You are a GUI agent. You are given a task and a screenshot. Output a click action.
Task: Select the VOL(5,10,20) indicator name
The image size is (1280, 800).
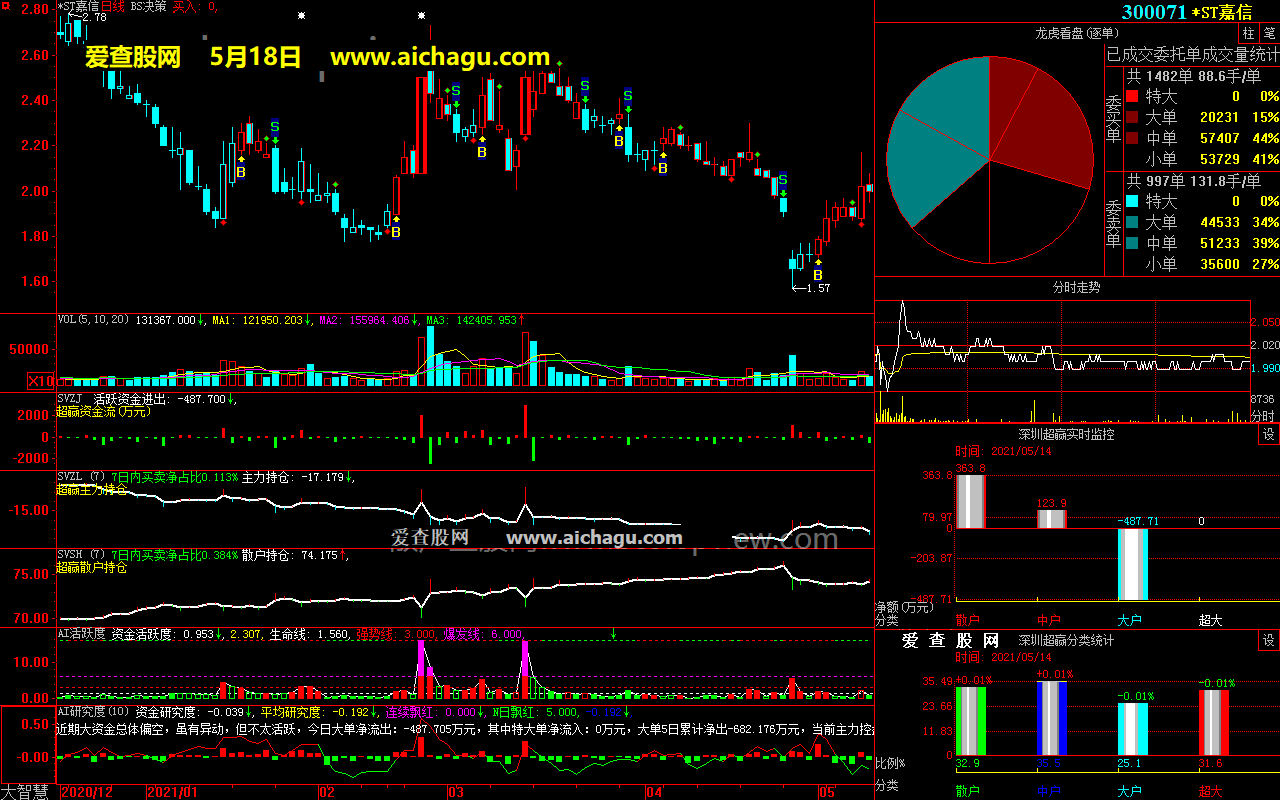coord(92,320)
